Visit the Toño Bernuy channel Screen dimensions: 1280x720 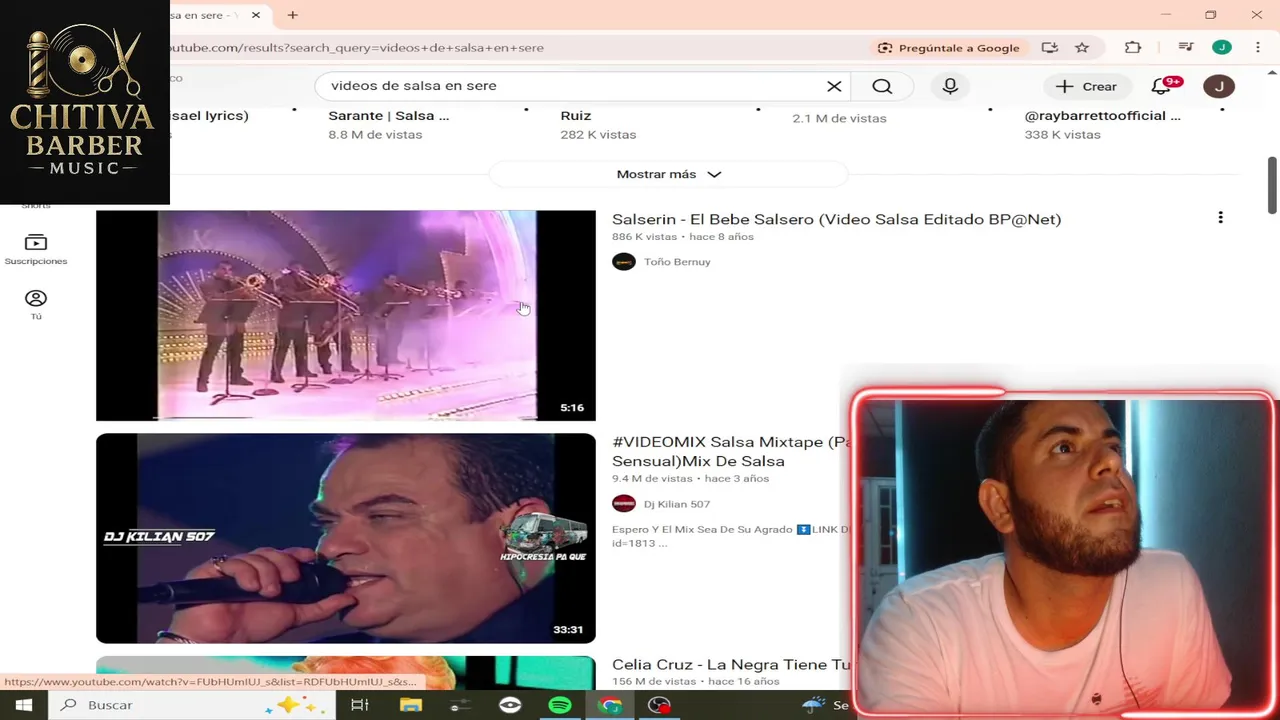677,262
